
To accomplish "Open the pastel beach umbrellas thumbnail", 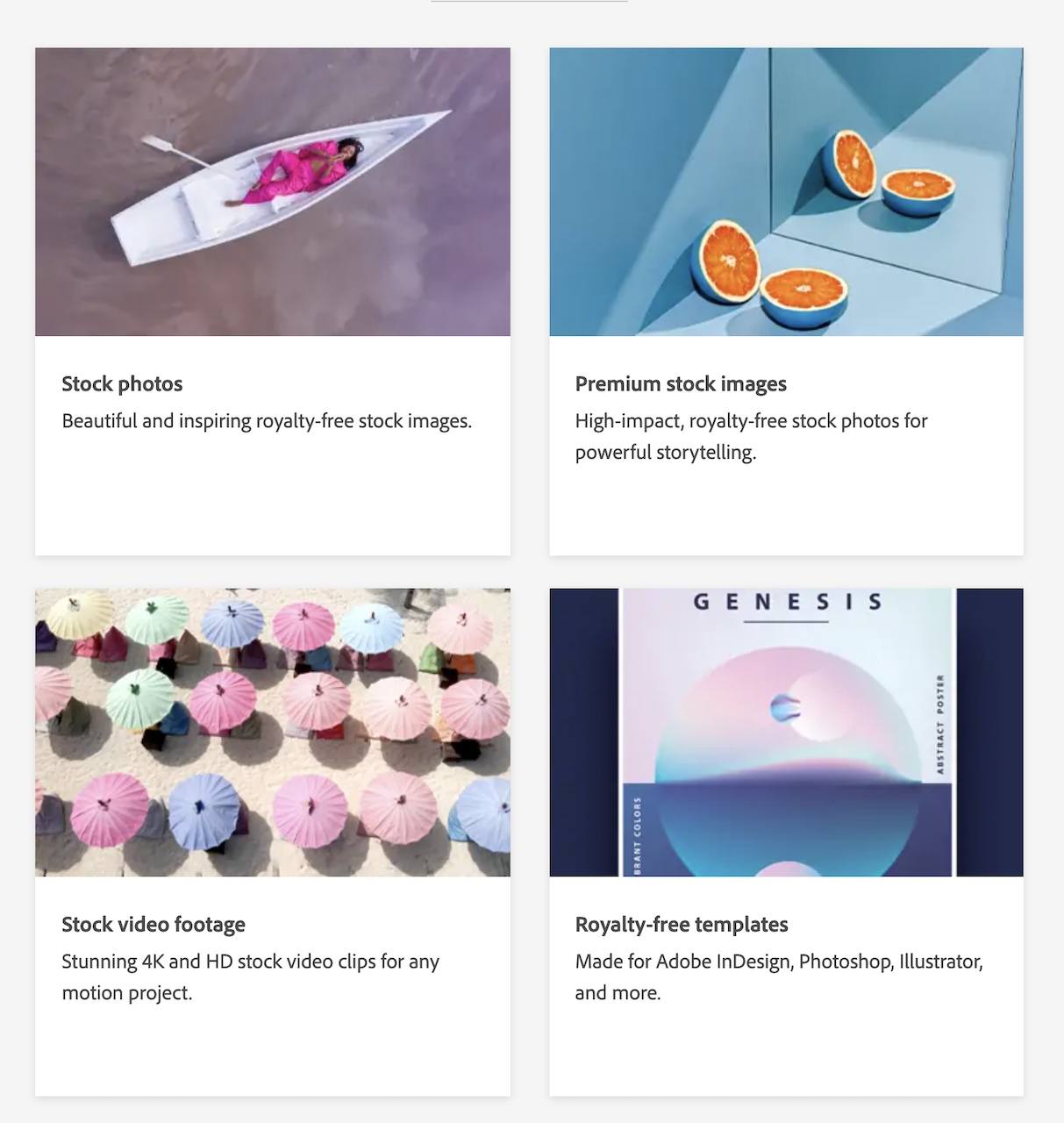I will point(273,732).
